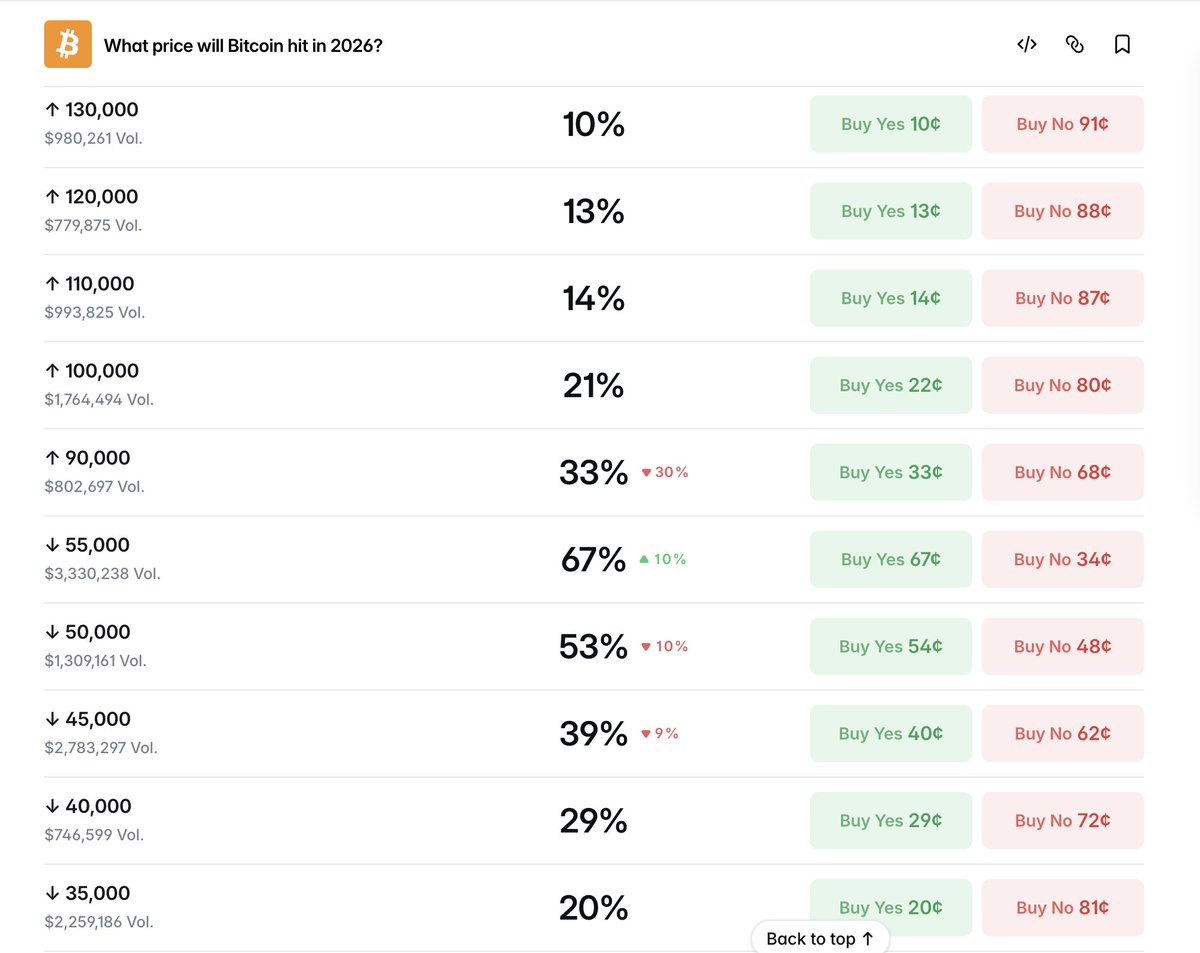Buy Yes 13¢ on 120,000 outcome
The height and width of the screenshot is (953, 1200).
tap(891, 211)
